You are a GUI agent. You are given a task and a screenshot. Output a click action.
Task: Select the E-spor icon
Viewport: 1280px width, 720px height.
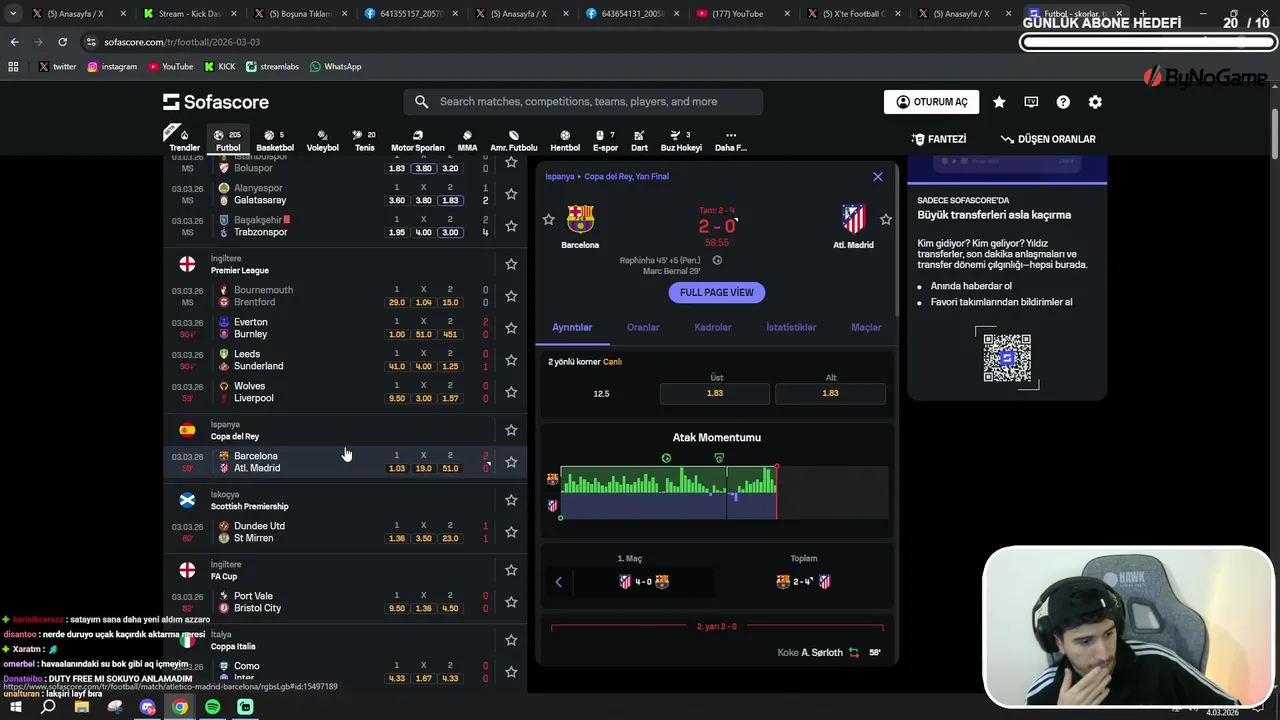pyautogui.click(x=605, y=140)
